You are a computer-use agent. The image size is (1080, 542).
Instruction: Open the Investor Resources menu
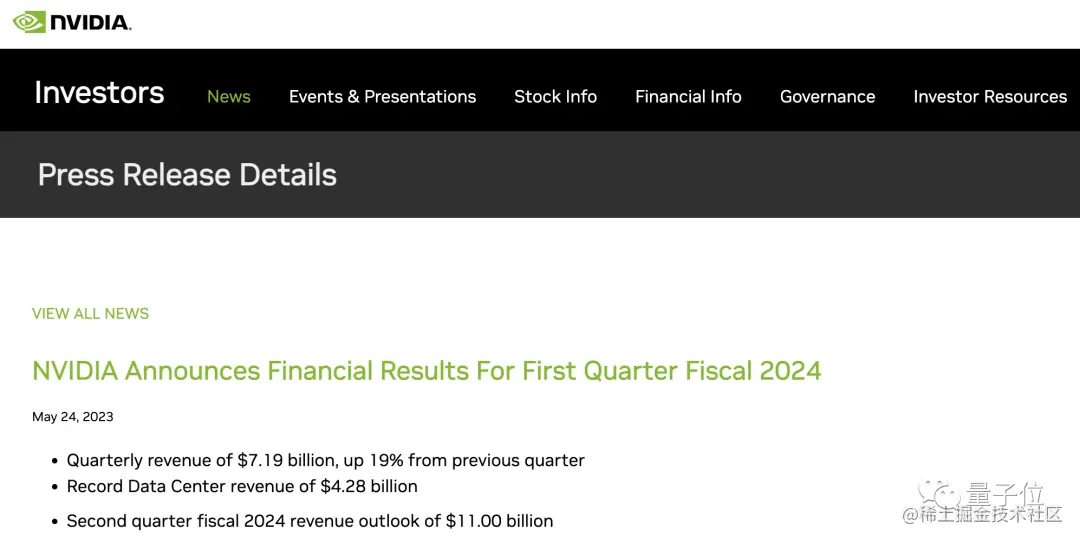tap(989, 97)
